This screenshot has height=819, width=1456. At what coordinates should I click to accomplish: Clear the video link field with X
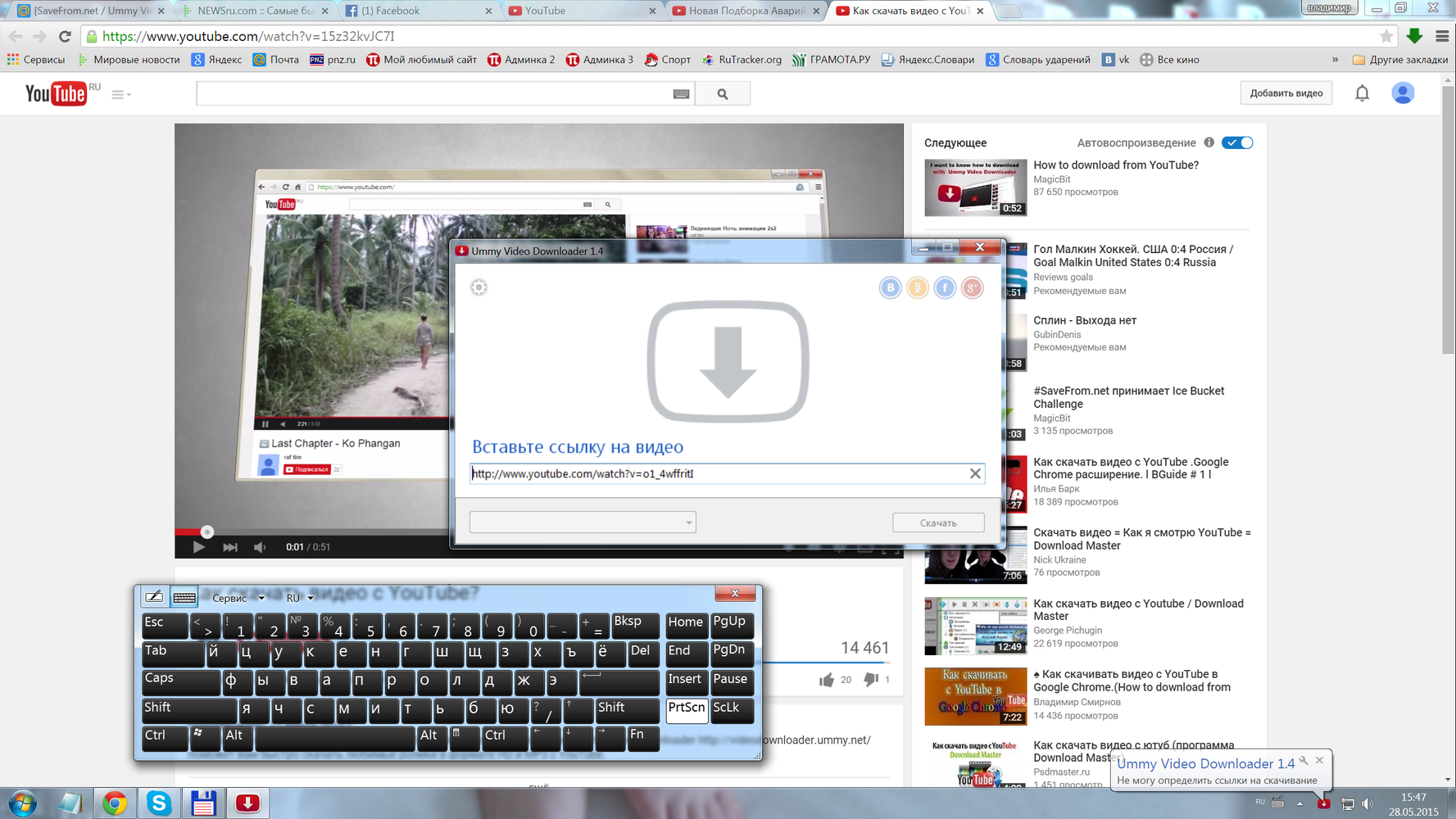[975, 473]
